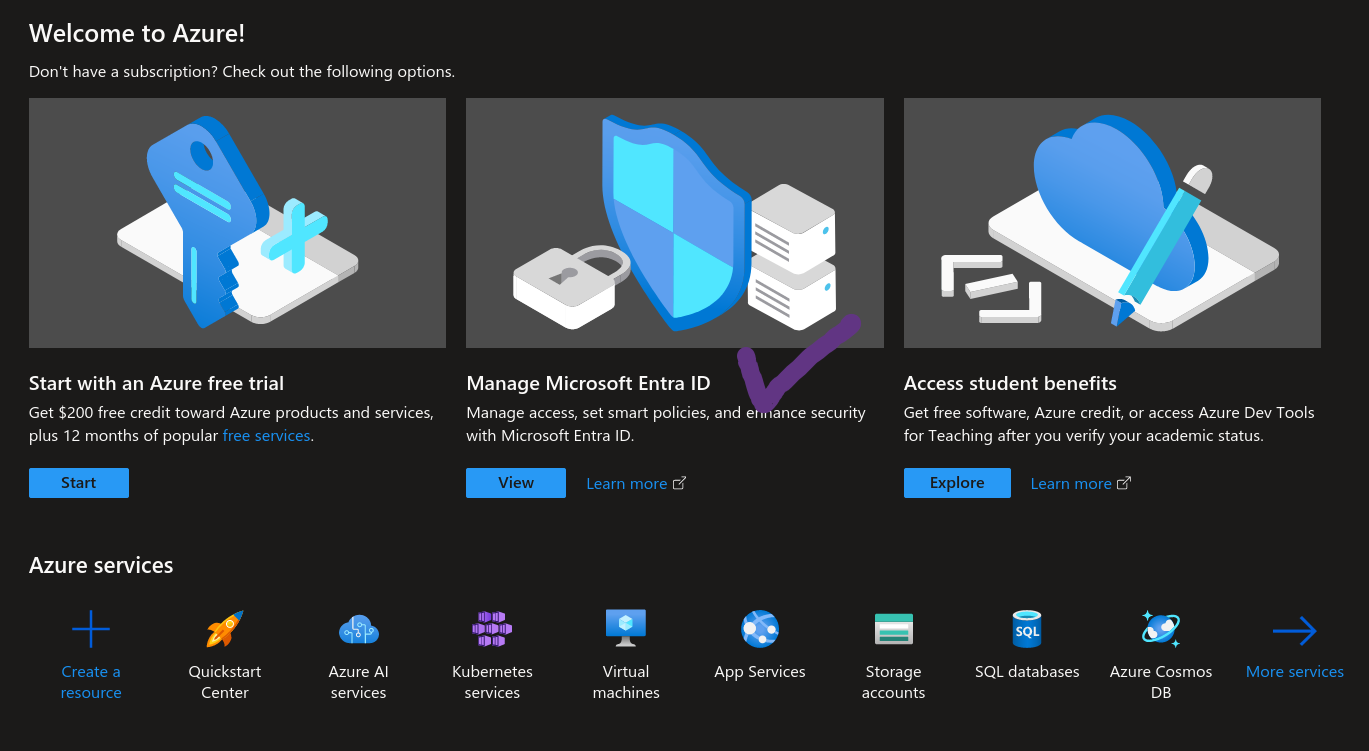
Task: Click Learn more link under Entra ID
Action: (x=627, y=484)
